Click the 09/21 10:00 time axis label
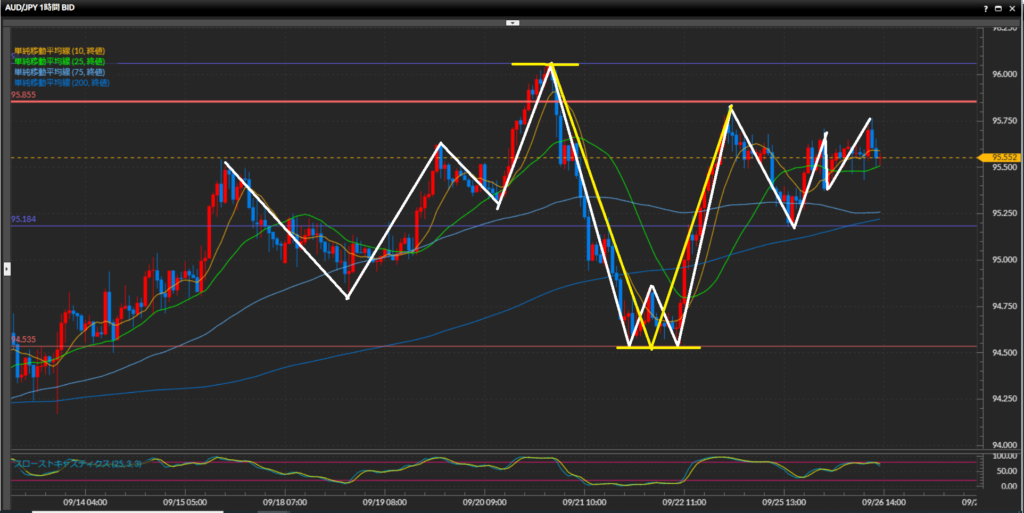Image resolution: width=1024 pixels, height=513 pixels. (x=584, y=503)
